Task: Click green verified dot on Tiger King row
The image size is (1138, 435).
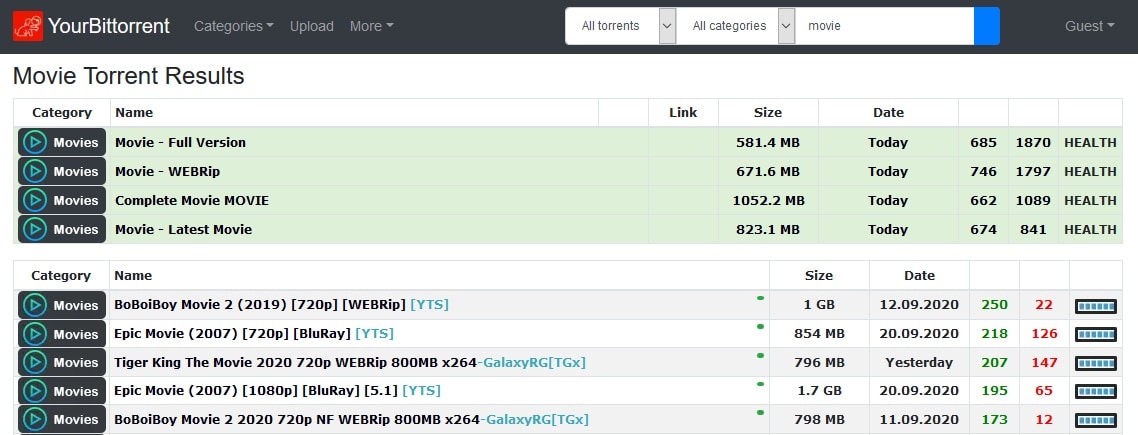Action: click(x=760, y=355)
